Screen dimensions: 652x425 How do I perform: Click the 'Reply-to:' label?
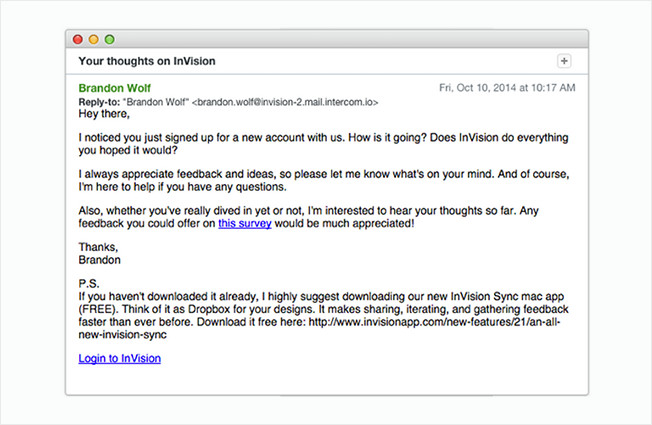pos(99,102)
